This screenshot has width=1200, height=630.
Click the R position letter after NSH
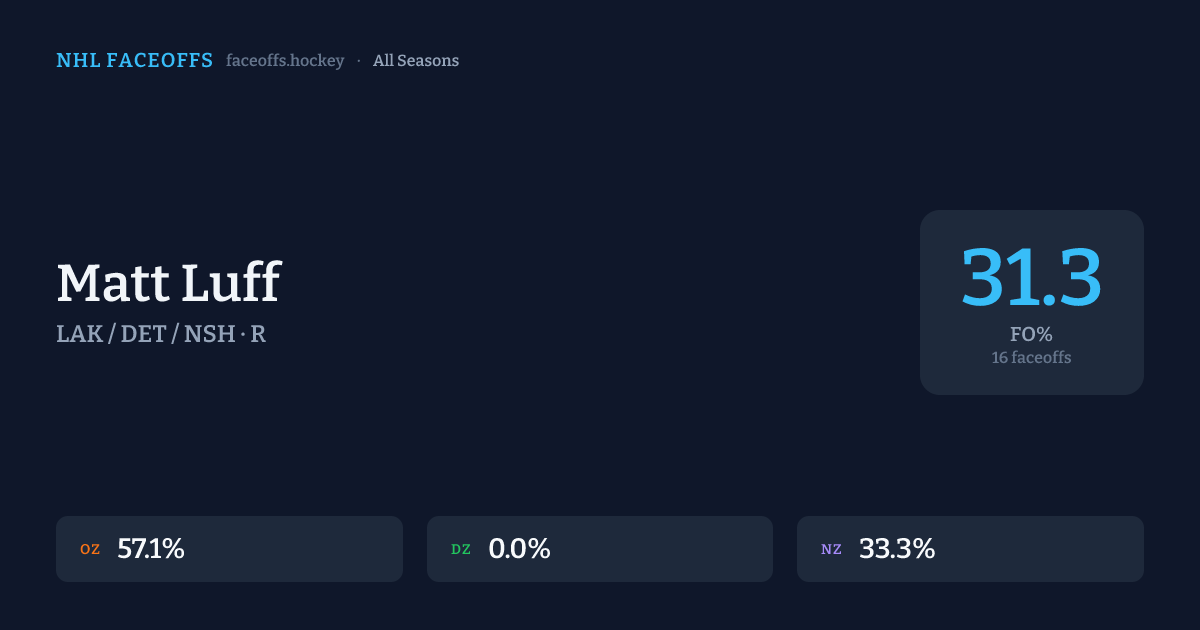tap(258, 334)
